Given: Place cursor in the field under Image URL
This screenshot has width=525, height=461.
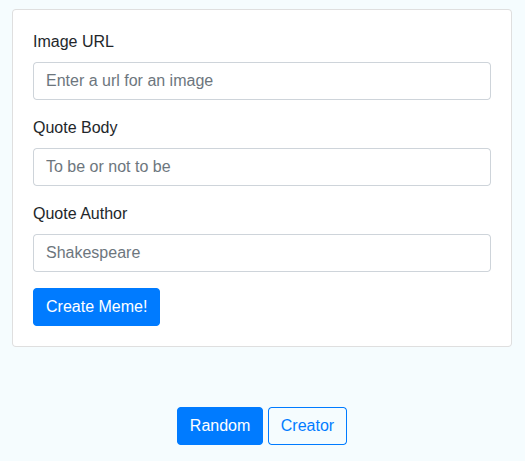Looking at the screenshot, I should [262, 81].
